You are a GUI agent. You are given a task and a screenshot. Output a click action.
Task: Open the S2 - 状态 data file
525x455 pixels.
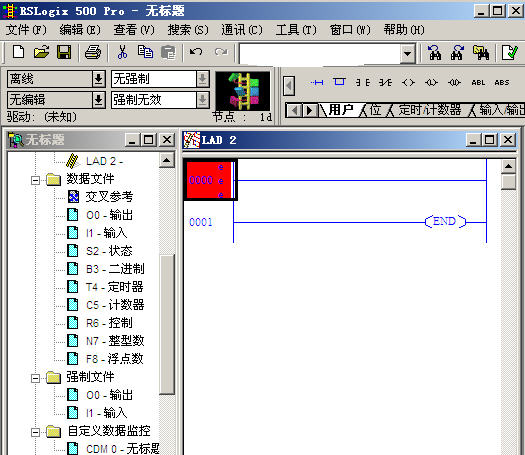point(100,251)
